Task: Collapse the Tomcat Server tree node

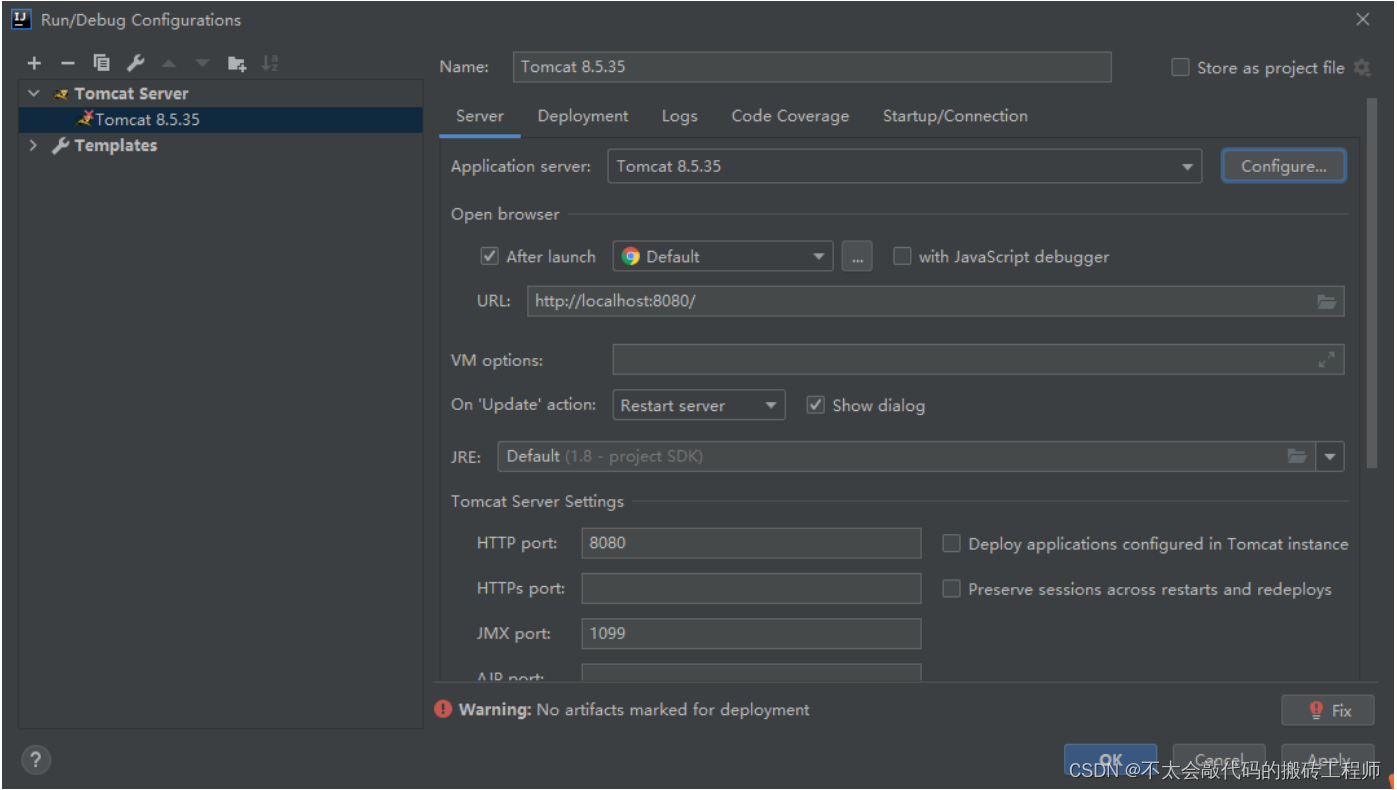Action: pyautogui.click(x=34, y=93)
